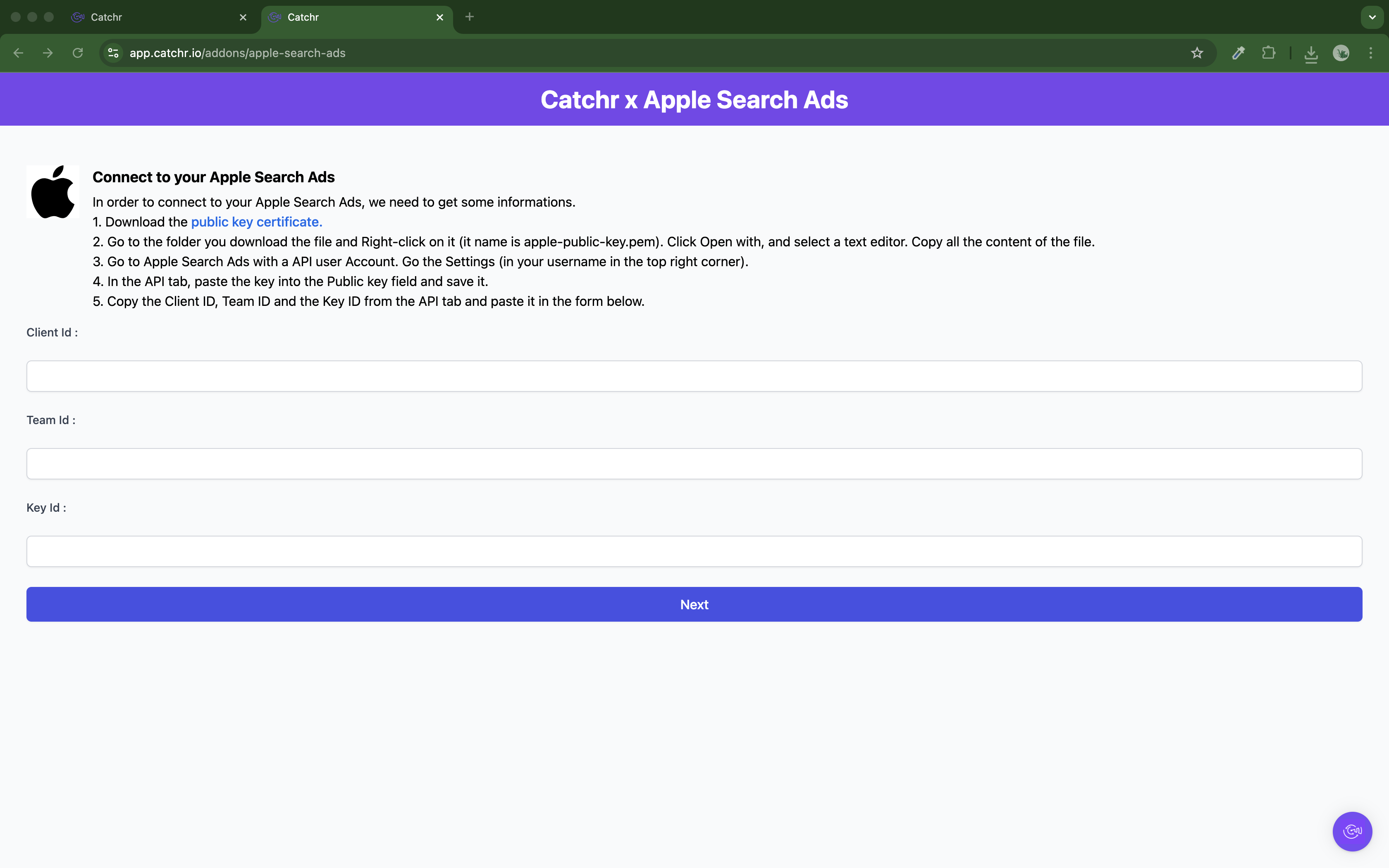Image resolution: width=1389 pixels, height=868 pixels.
Task: Click step 3 'Go to Apple Search Ads' text
Action: coord(421,262)
